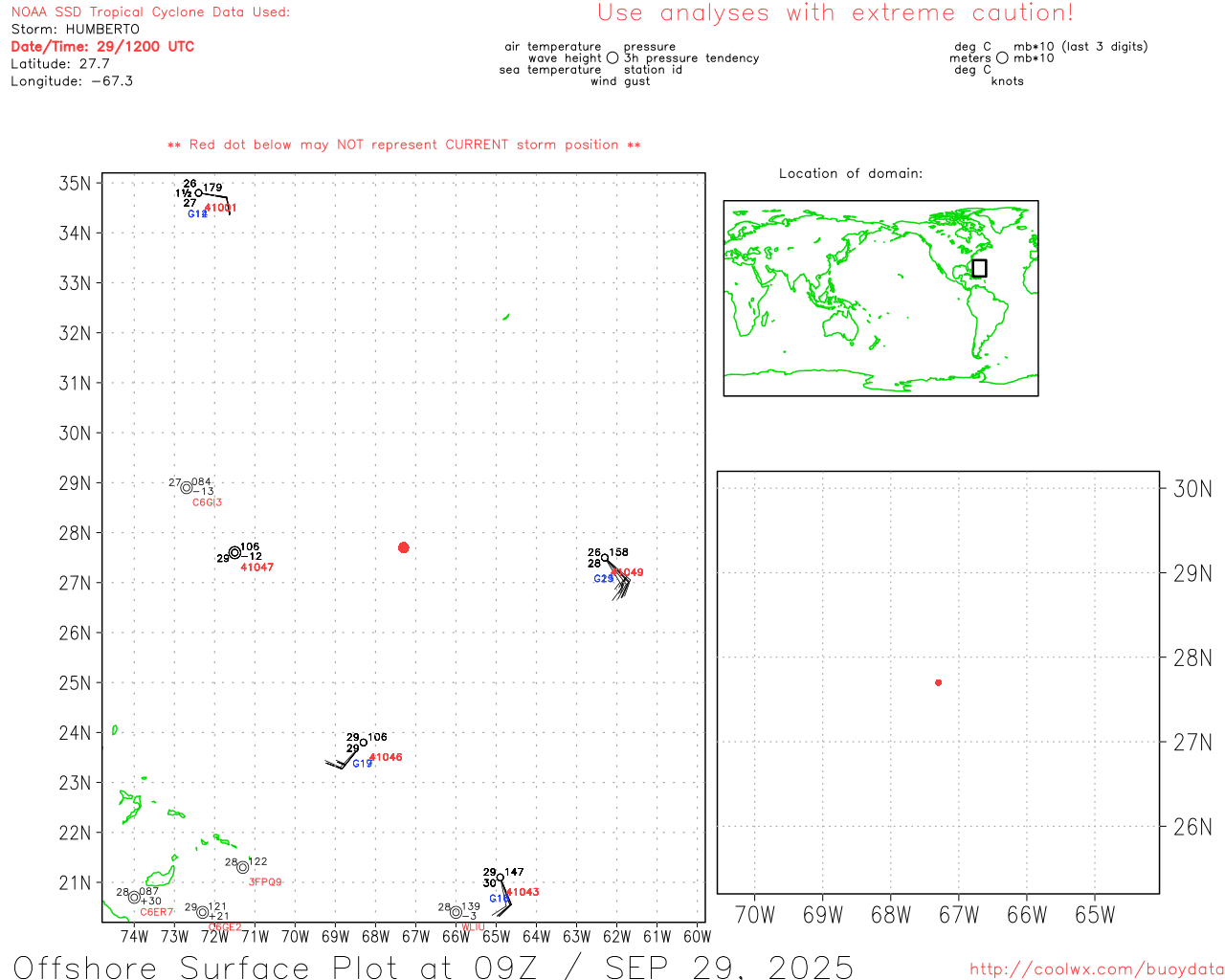Screen dimensions: 1225x980
Task: Select ship 3FPQ9 station circle
Action: [243, 867]
